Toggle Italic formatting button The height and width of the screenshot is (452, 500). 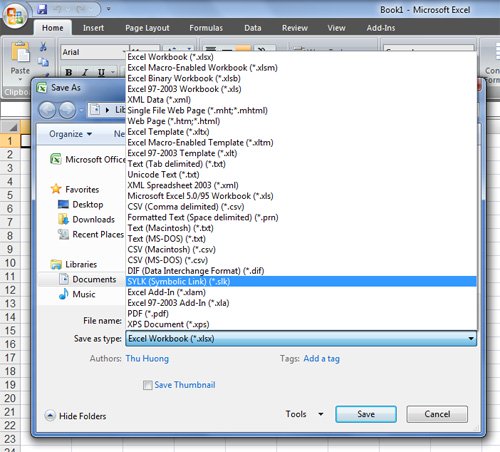(x=85, y=72)
